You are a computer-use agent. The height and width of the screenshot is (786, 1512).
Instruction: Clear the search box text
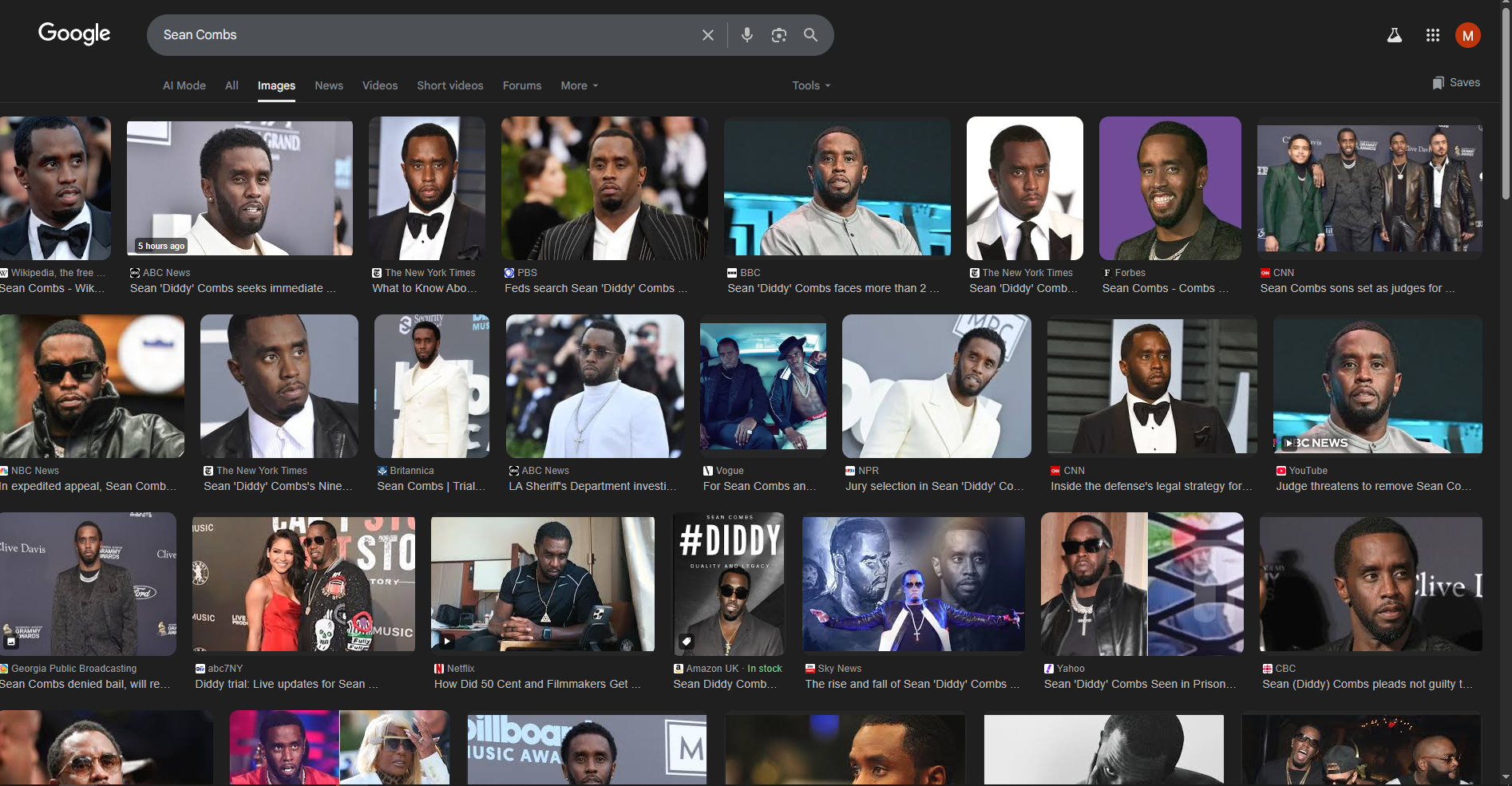point(707,35)
